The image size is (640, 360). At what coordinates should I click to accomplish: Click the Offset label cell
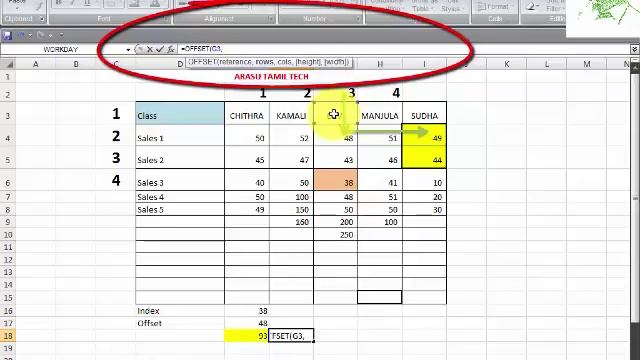(180, 323)
